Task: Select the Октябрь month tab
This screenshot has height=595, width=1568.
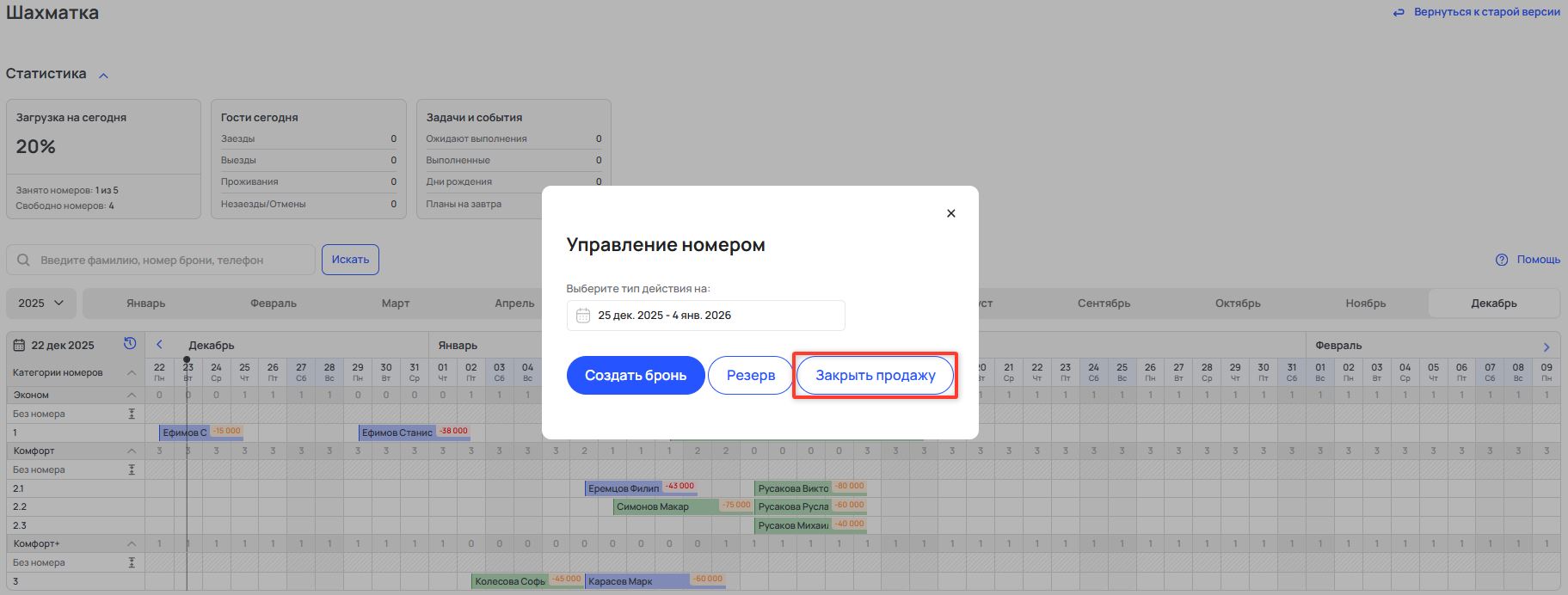Action: pyautogui.click(x=1237, y=304)
